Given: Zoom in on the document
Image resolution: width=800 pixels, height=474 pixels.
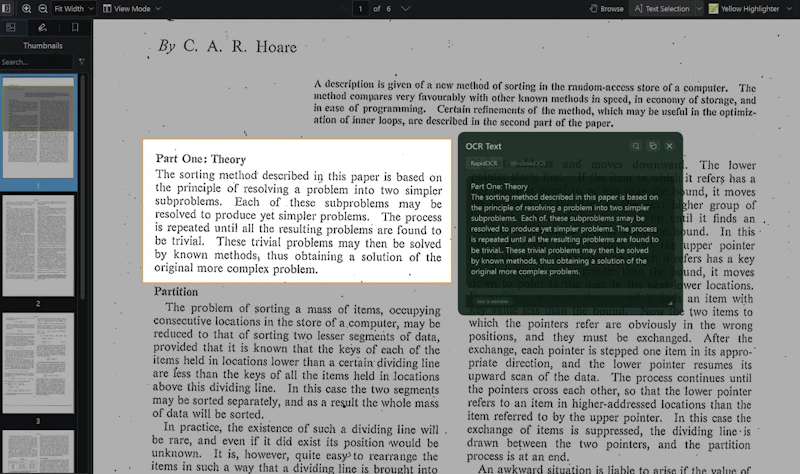Looking at the screenshot, I should pyautogui.click(x=26, y=9).
